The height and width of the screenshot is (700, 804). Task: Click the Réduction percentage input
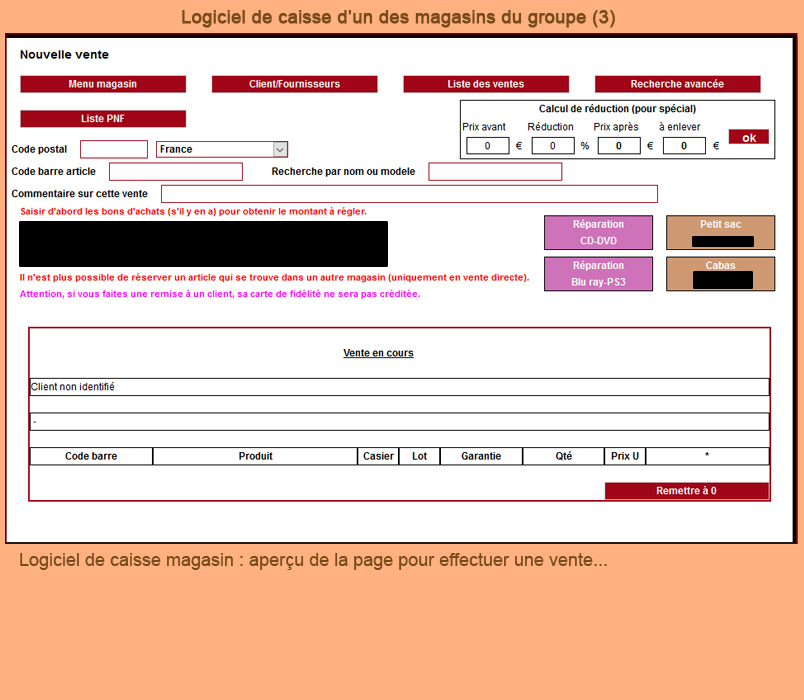[x=553, y=146]
